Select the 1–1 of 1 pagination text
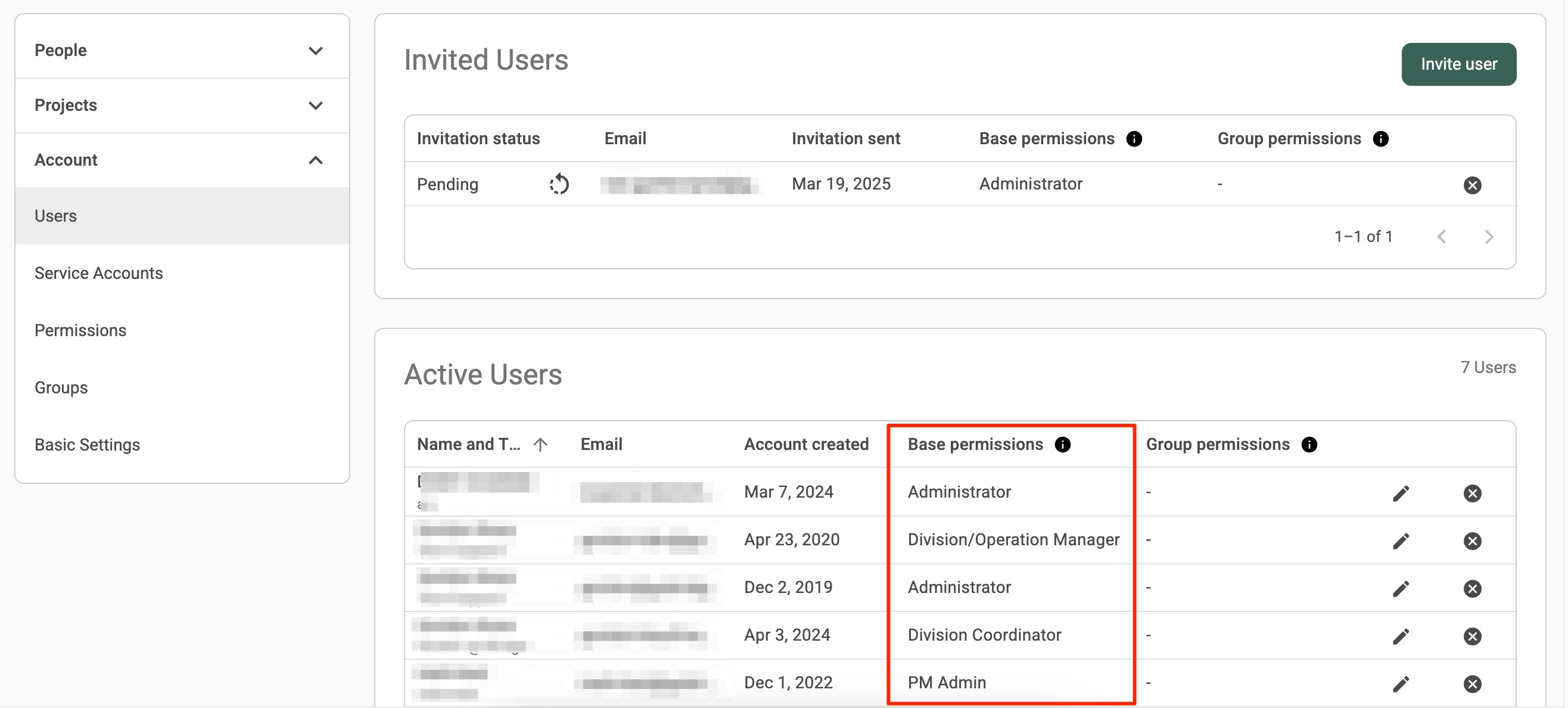Screen dimensions: 1568x708 point(1363,236)
